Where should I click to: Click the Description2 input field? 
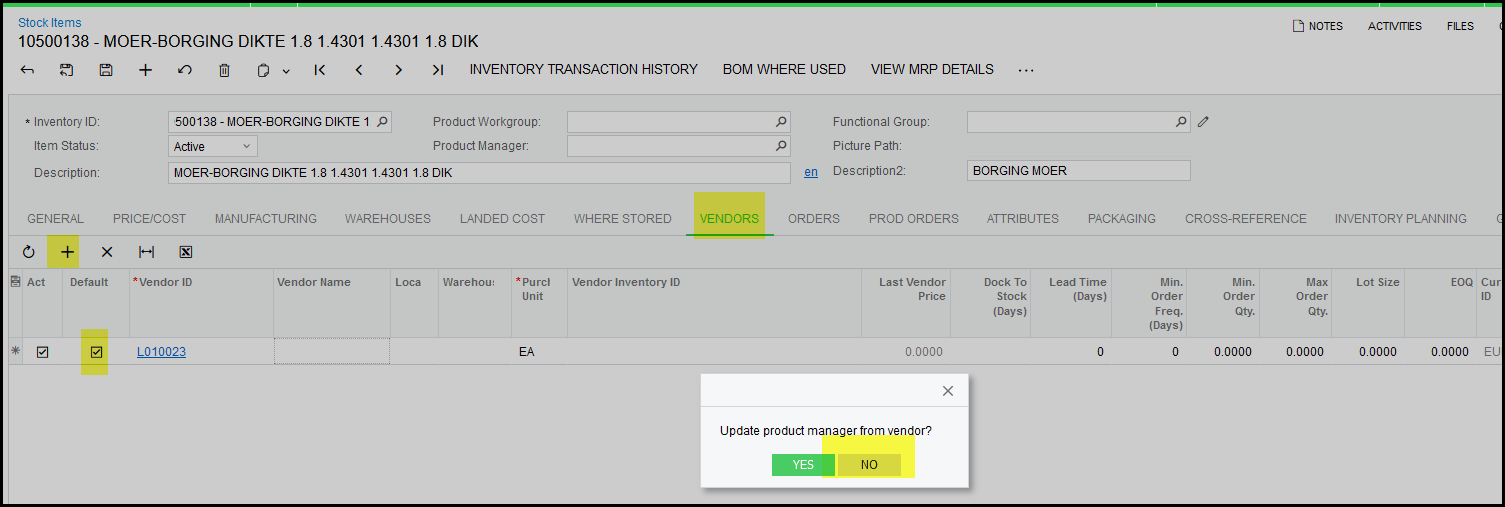(1078, 171)
